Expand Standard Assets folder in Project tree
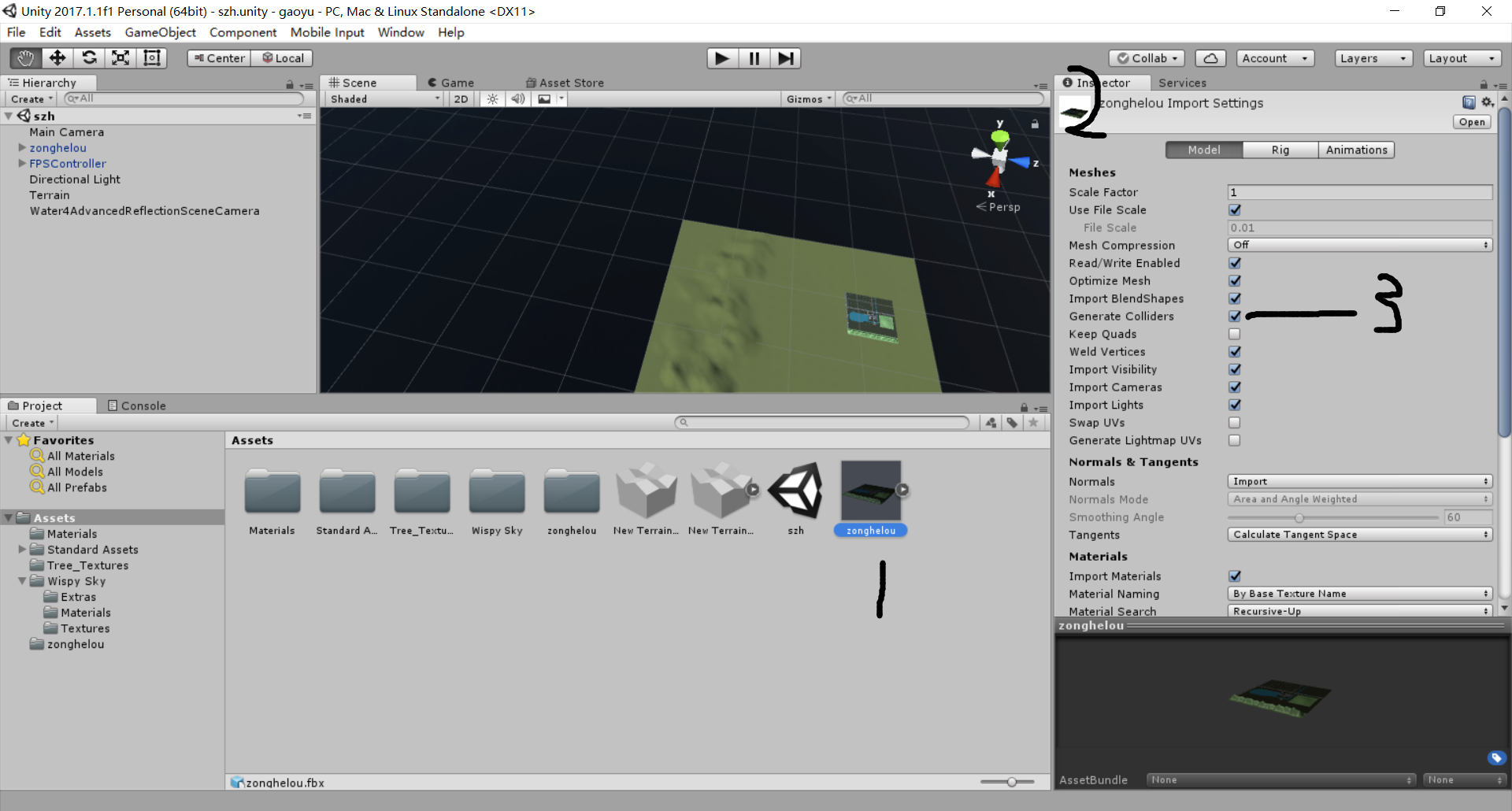Image resolution: width=1512 pixels, height=811 pixels. pyautogui.click(x=22, y=549)
